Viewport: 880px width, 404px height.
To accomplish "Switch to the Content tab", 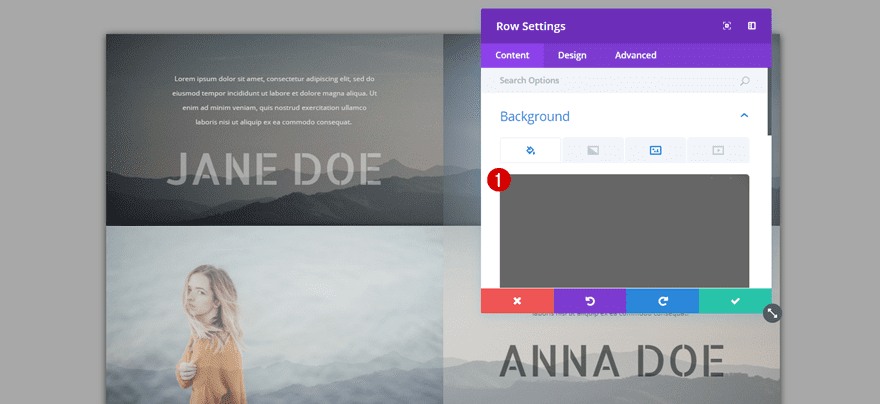I will click(512, 55).
